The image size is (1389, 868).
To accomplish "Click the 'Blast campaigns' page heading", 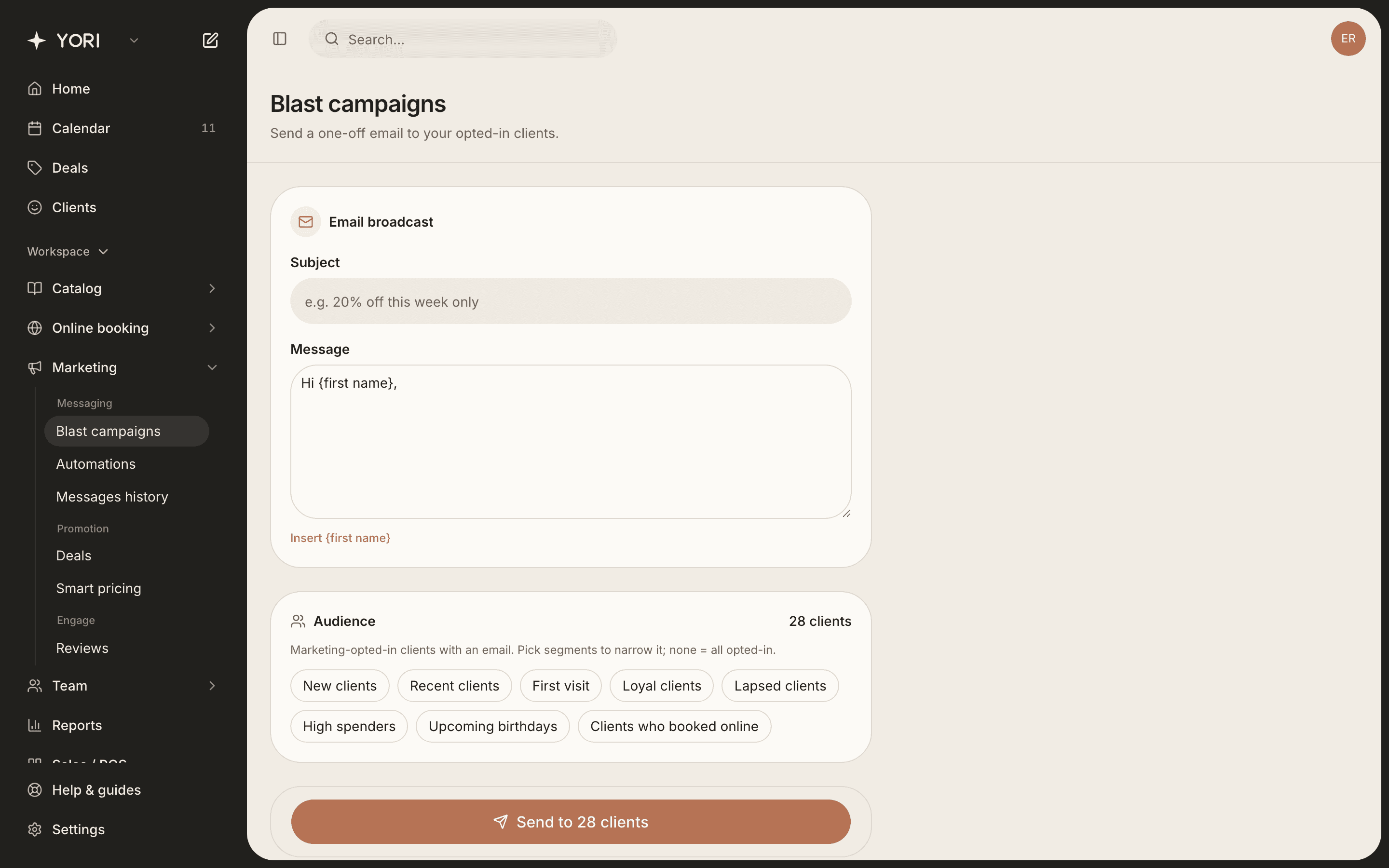I will [x=358, y=104].
